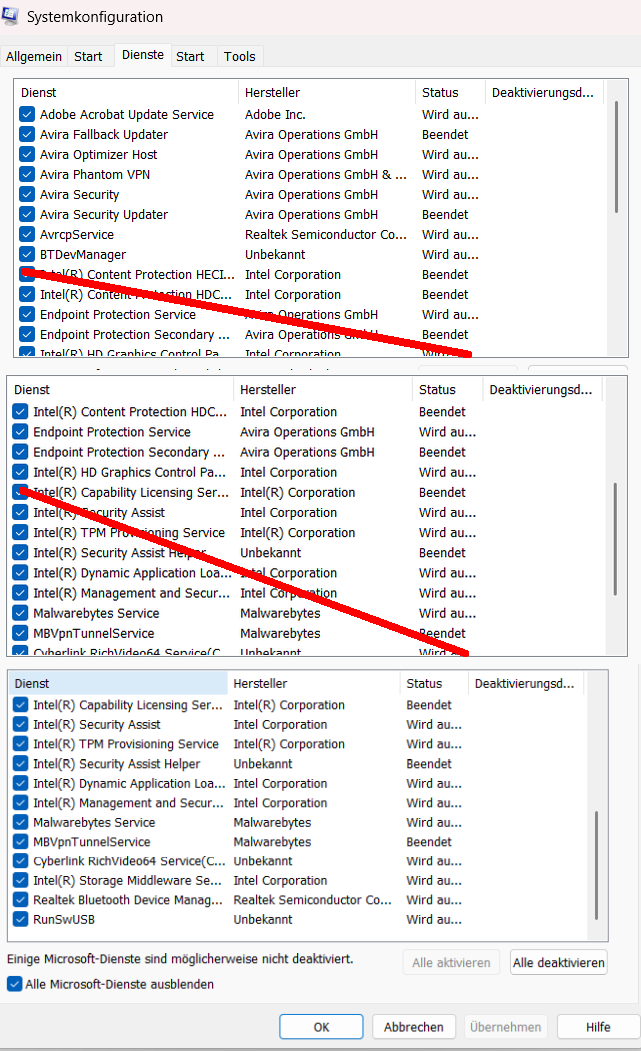The width and height of the screenshot is (641, 1051).
Task: Click the highlighted Dienst column header
Action: tap(119, 683)
